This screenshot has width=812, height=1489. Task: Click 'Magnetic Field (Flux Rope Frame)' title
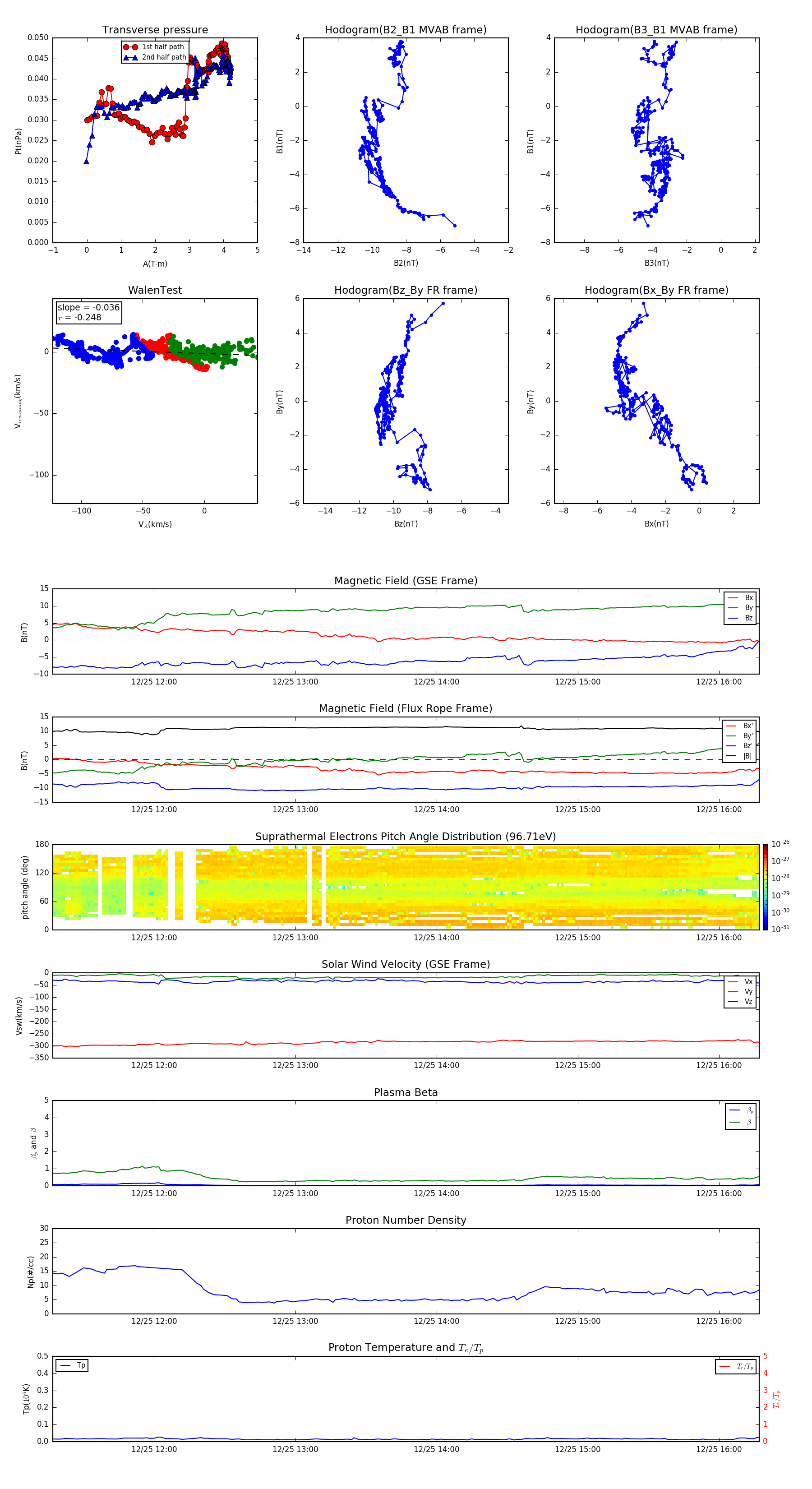tap(406, 708)
